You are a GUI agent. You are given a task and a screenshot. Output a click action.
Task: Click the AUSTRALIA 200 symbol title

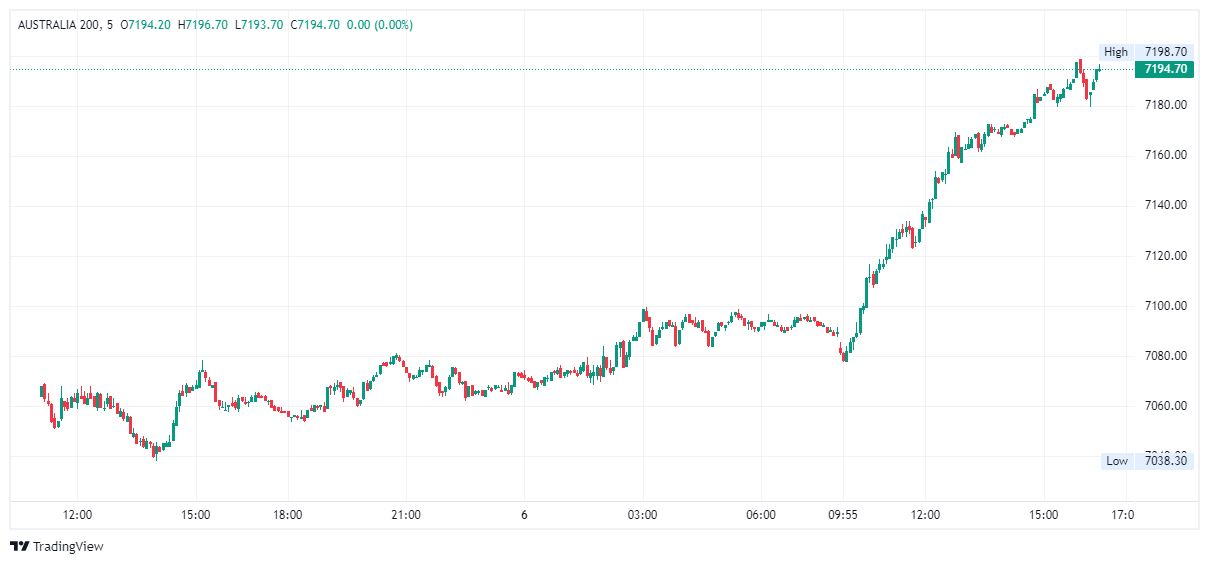[59, 24]
